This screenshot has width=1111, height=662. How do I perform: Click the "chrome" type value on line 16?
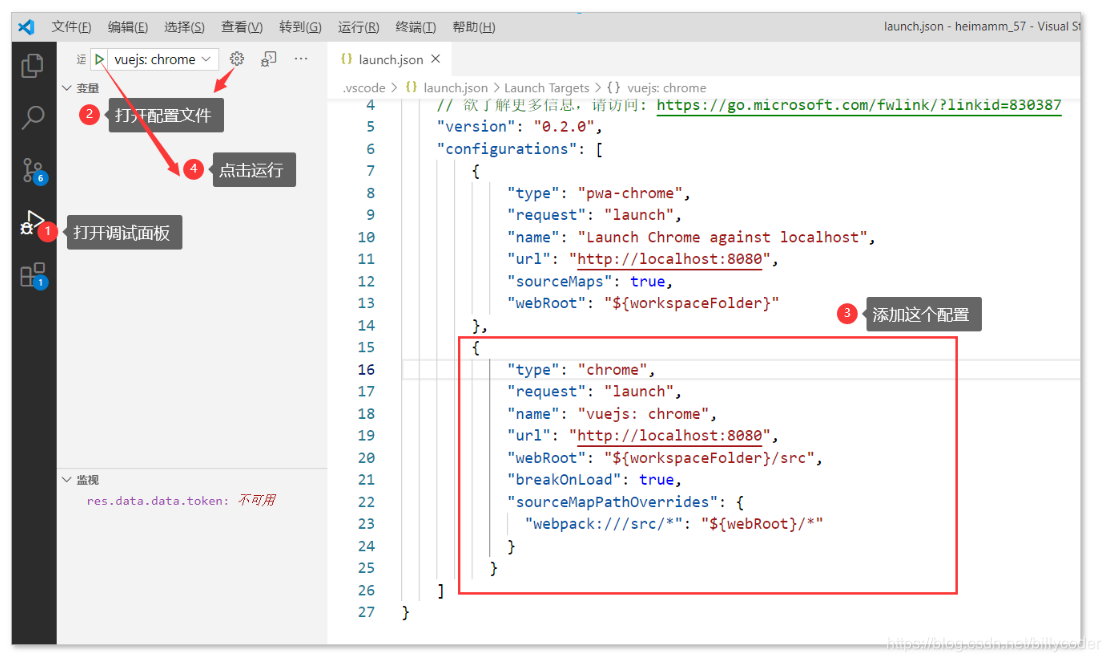point(612,370)
